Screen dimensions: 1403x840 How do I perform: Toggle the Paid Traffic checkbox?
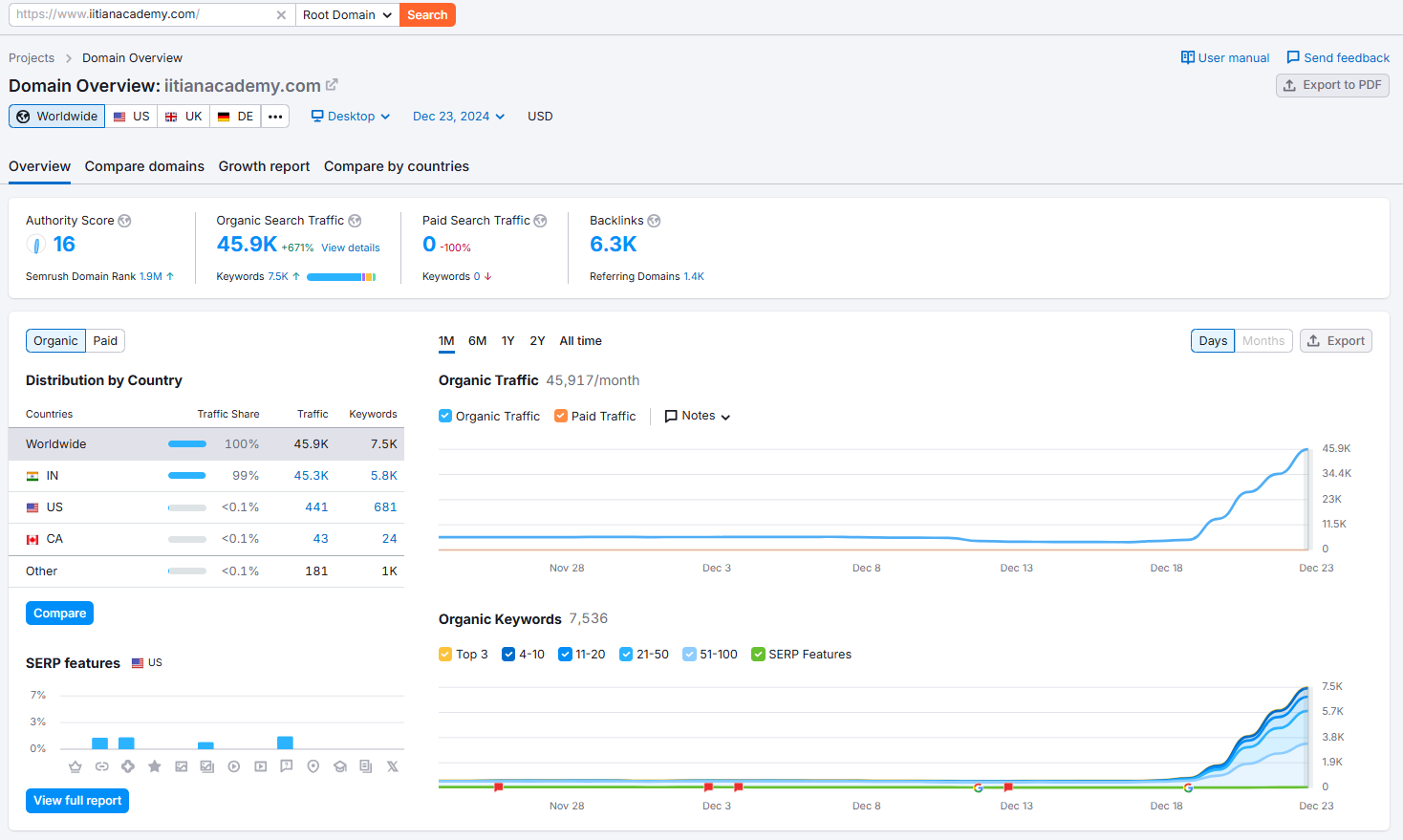coord(561,416)
